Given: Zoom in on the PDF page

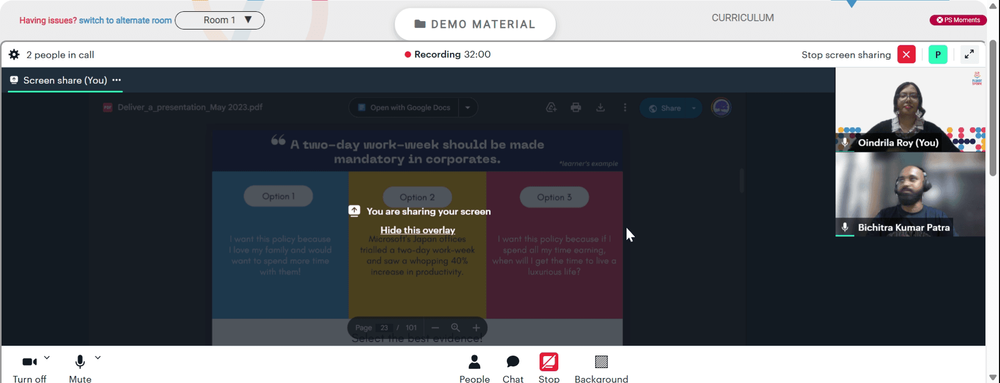Looking at the screenshot, I should click(x=476, y=328).
